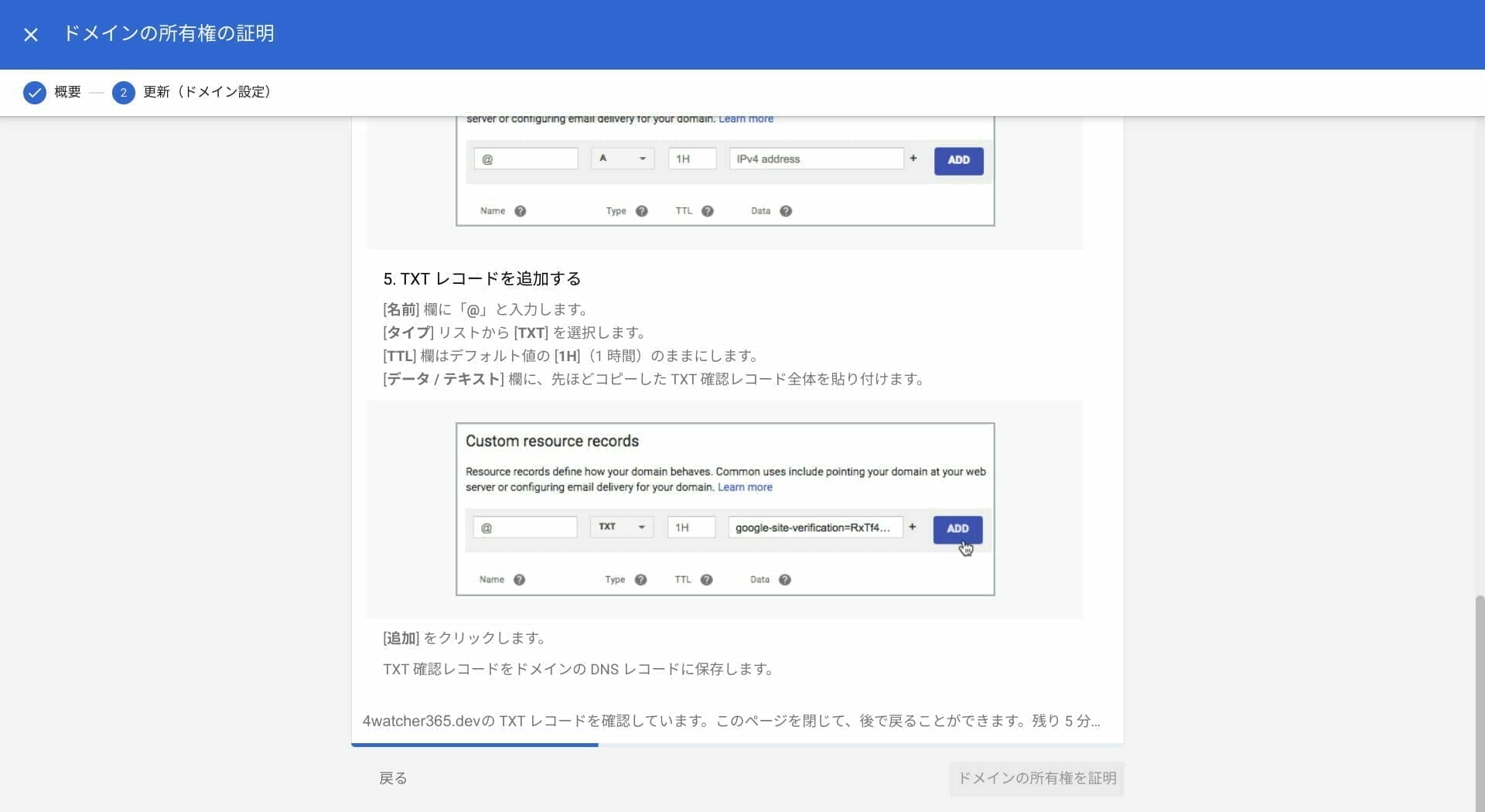Select step 2 circle icon

[x=123, y=93]
